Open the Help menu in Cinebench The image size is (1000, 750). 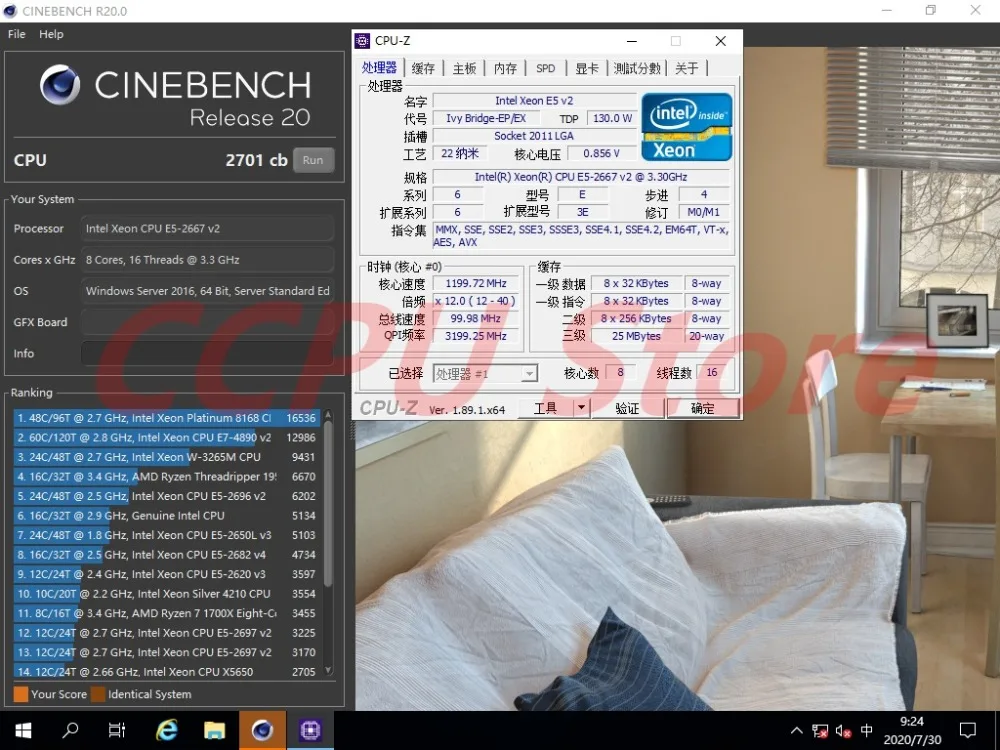(51, 34)
